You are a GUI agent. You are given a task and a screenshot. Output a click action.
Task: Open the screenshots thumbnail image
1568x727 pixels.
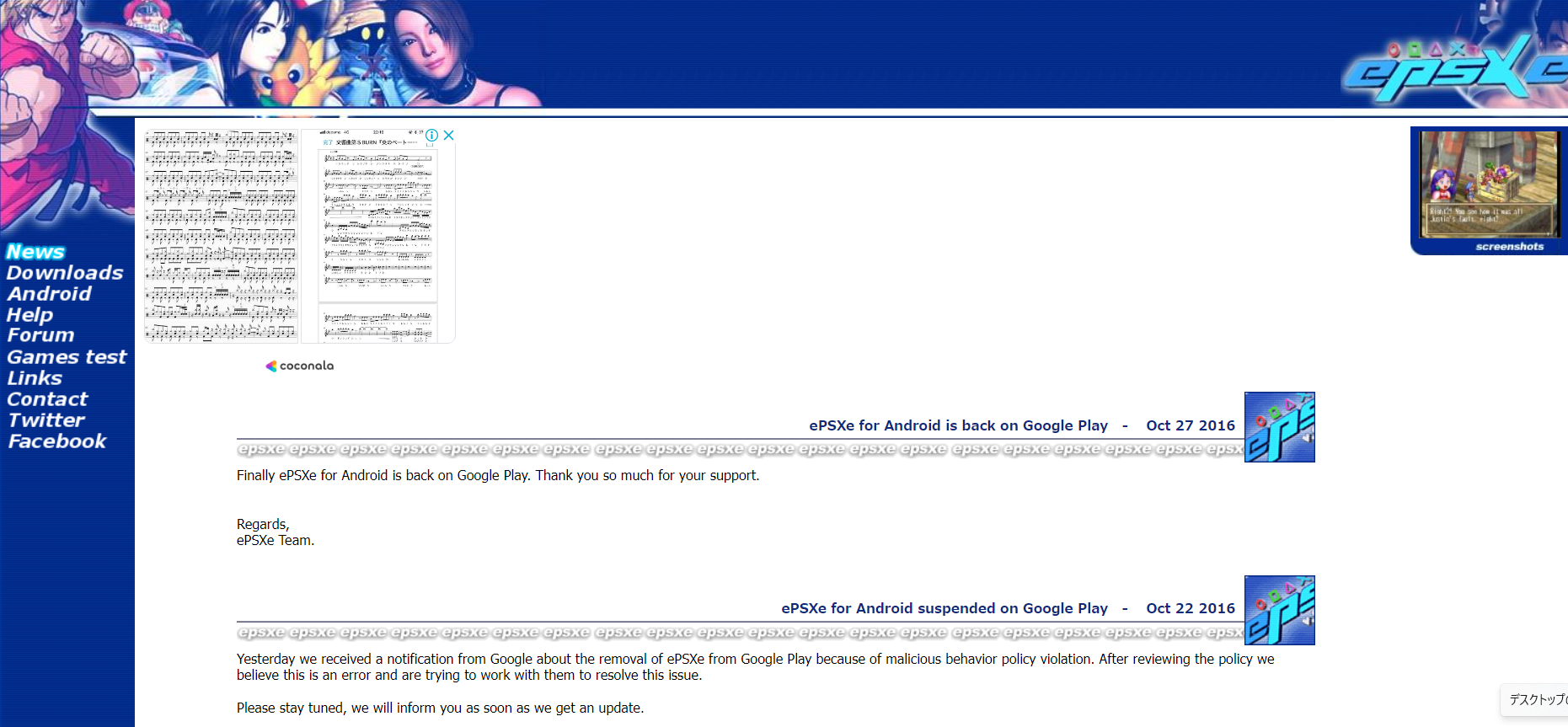tap(1488, 184)
